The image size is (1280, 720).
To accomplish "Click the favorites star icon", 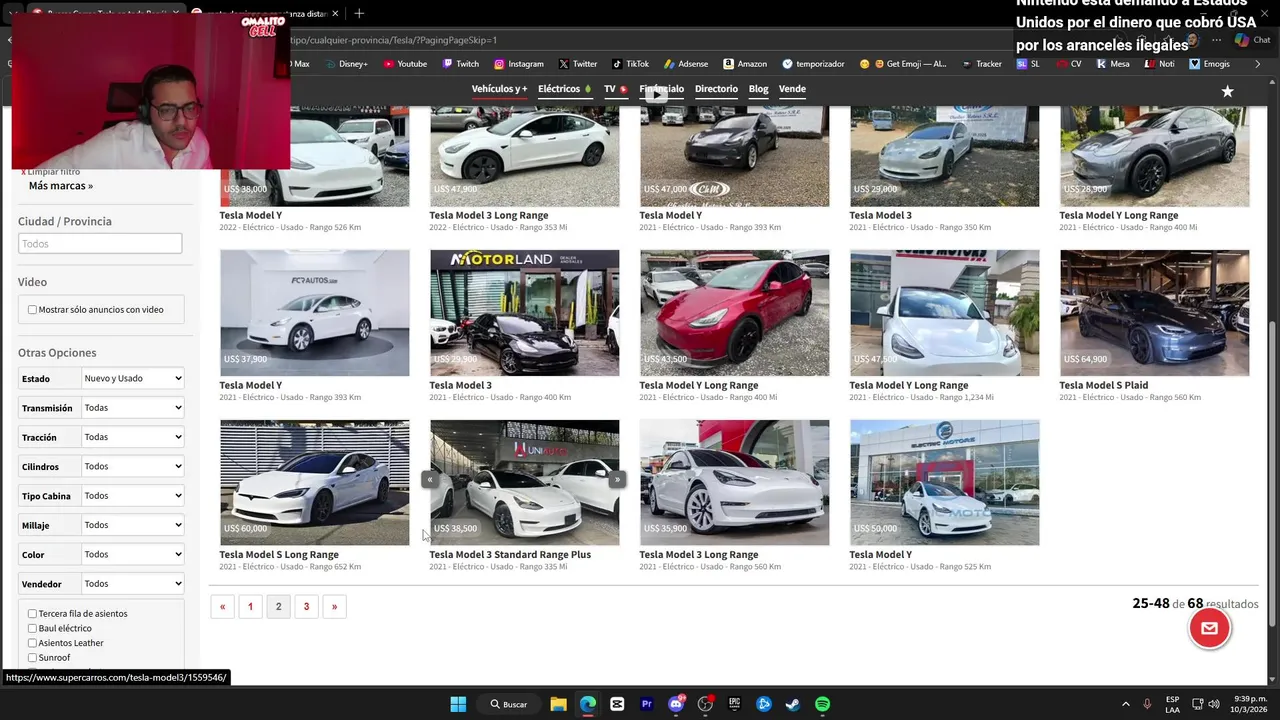I will pyautogui.click(x=1227, y=91).
